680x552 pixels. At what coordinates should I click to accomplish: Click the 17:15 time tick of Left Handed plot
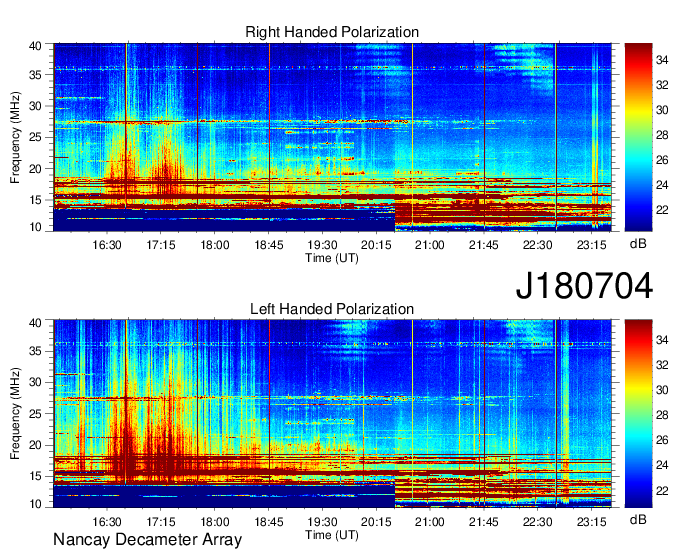click(160, 522)
